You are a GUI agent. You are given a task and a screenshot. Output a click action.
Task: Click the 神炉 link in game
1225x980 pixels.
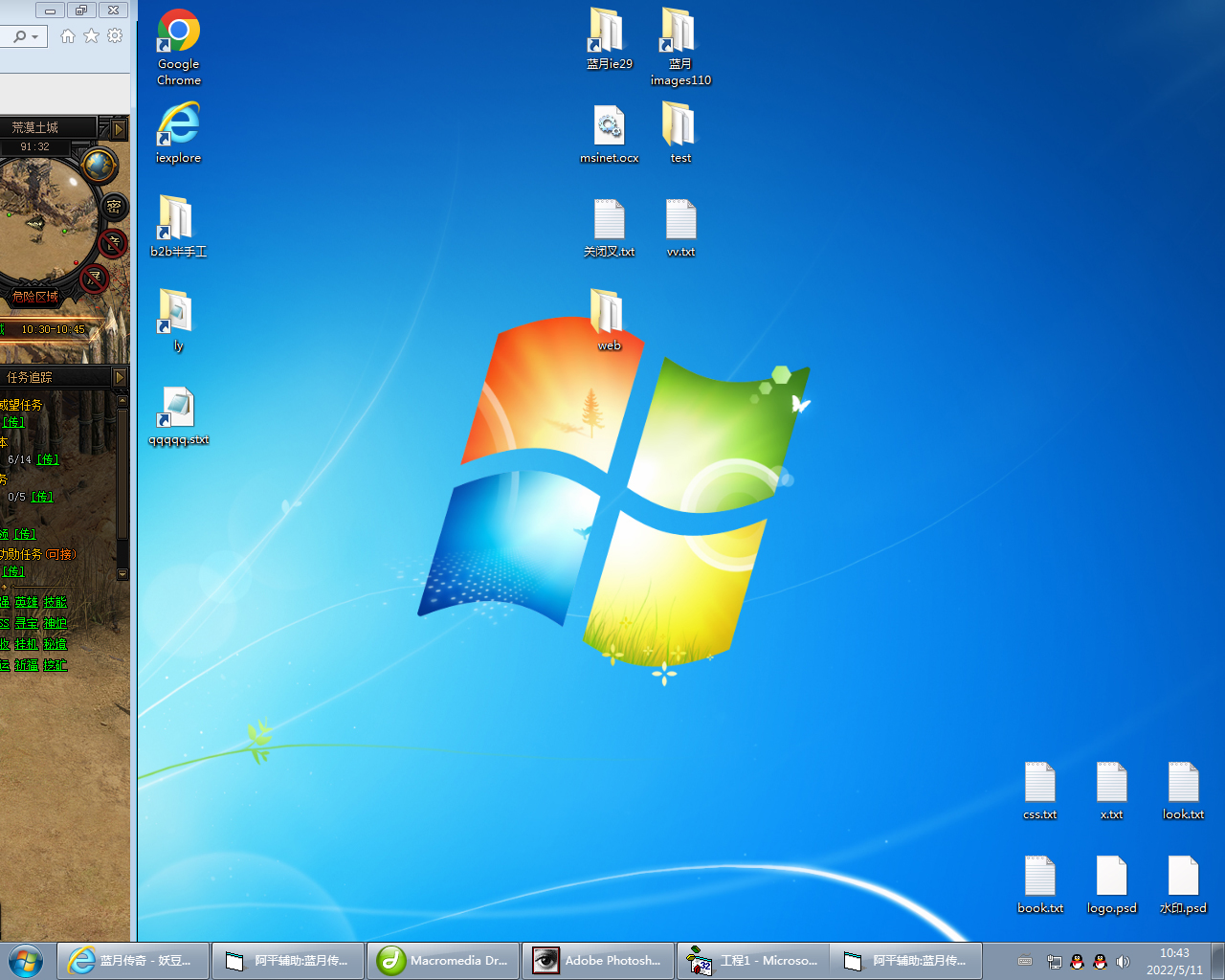tap(56, 623)
